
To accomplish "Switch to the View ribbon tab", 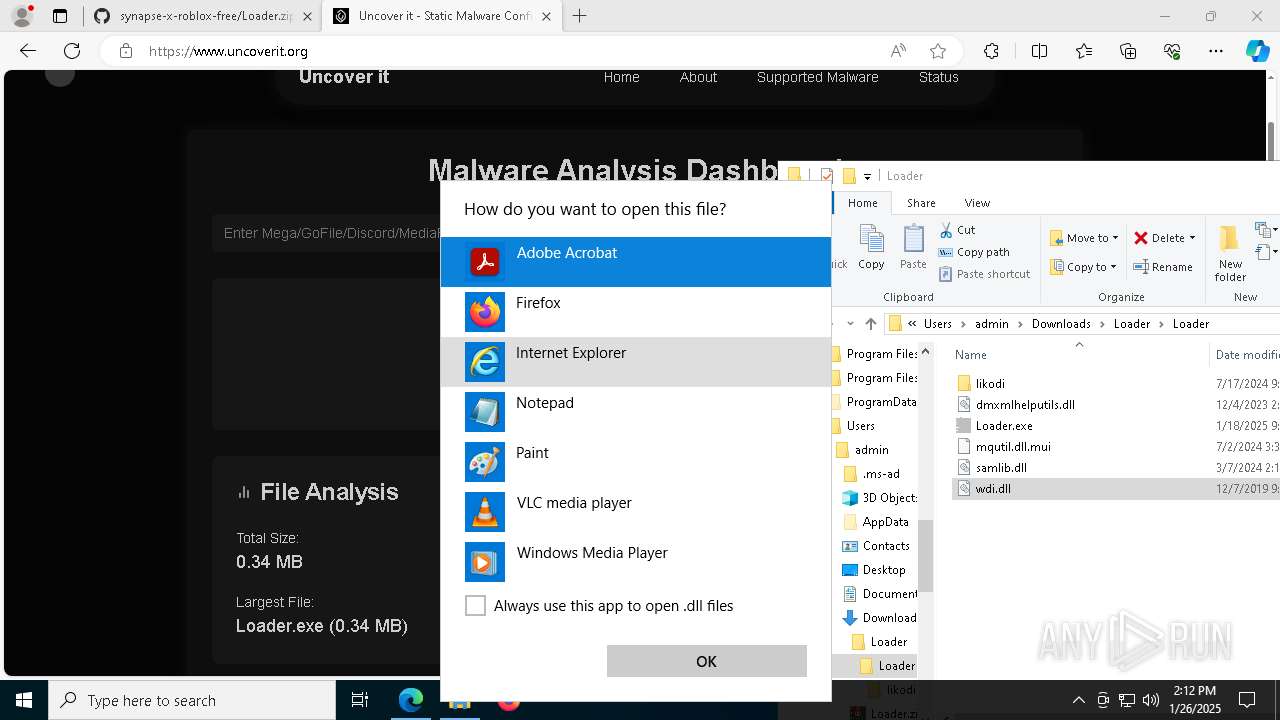I will [977, 203].
